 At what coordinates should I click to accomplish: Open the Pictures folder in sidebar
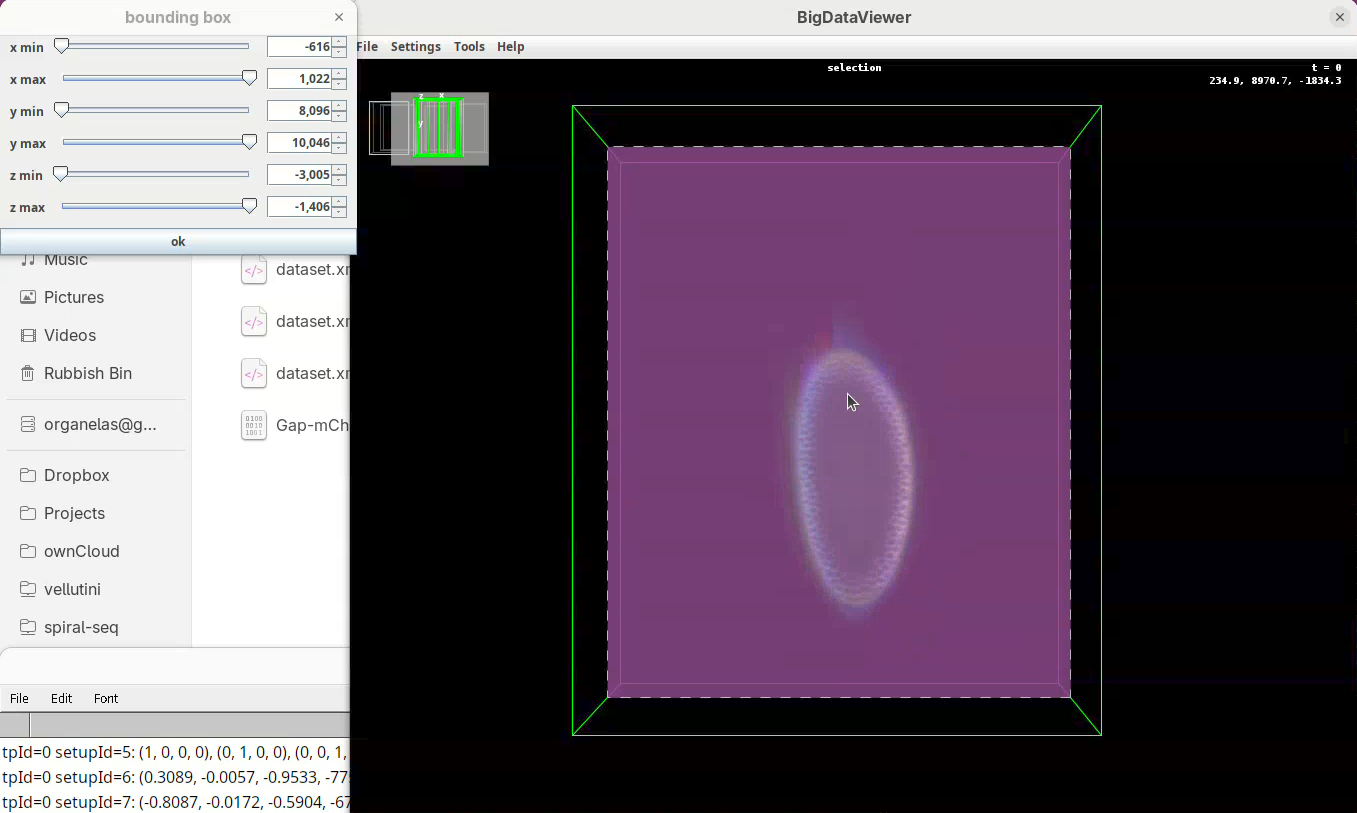[73, 297]
